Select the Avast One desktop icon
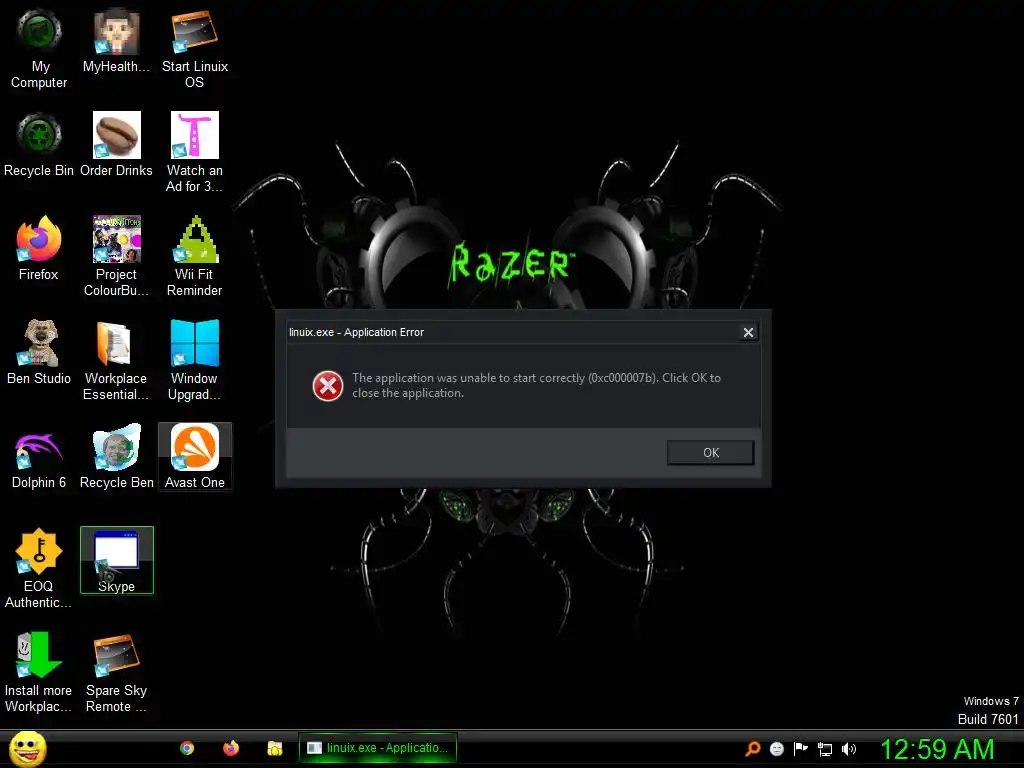Viewport: 1024px width, 768px height. (195, 457)
